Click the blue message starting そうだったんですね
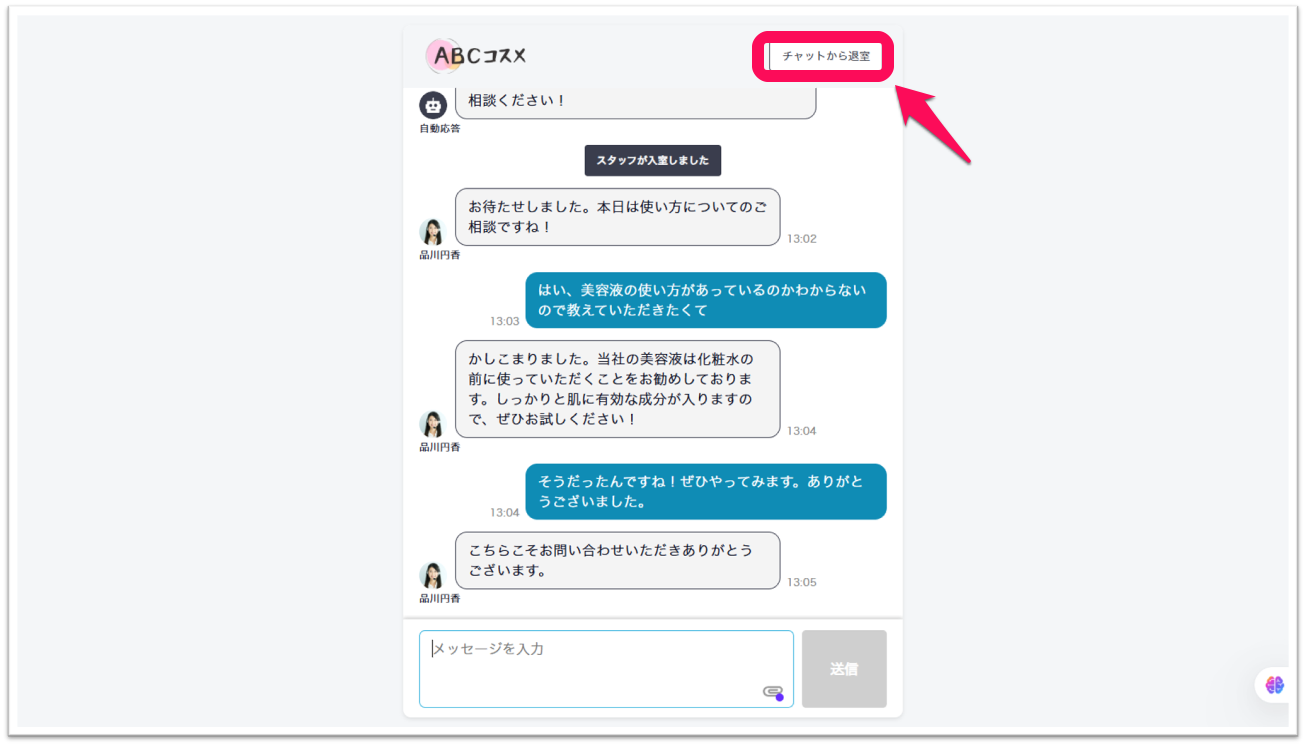1306x746 pixels. tap(706, 492)
